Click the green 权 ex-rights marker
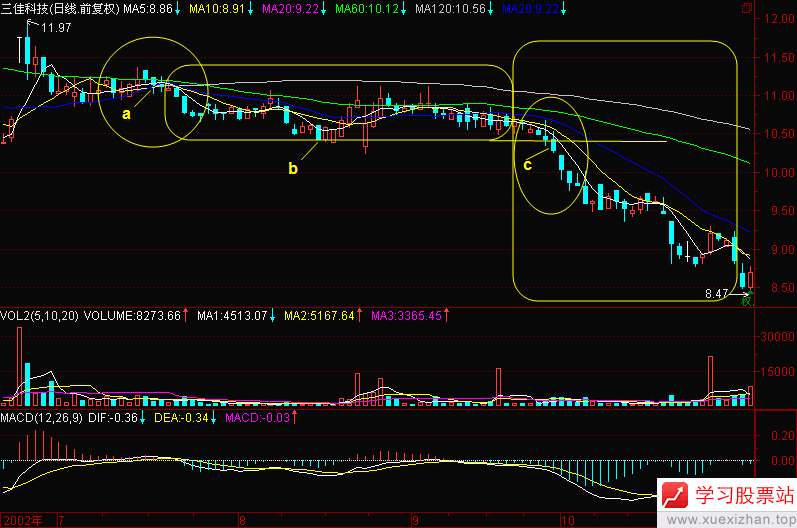This screenshot has width=797, height=528. (x=746, y=301)
